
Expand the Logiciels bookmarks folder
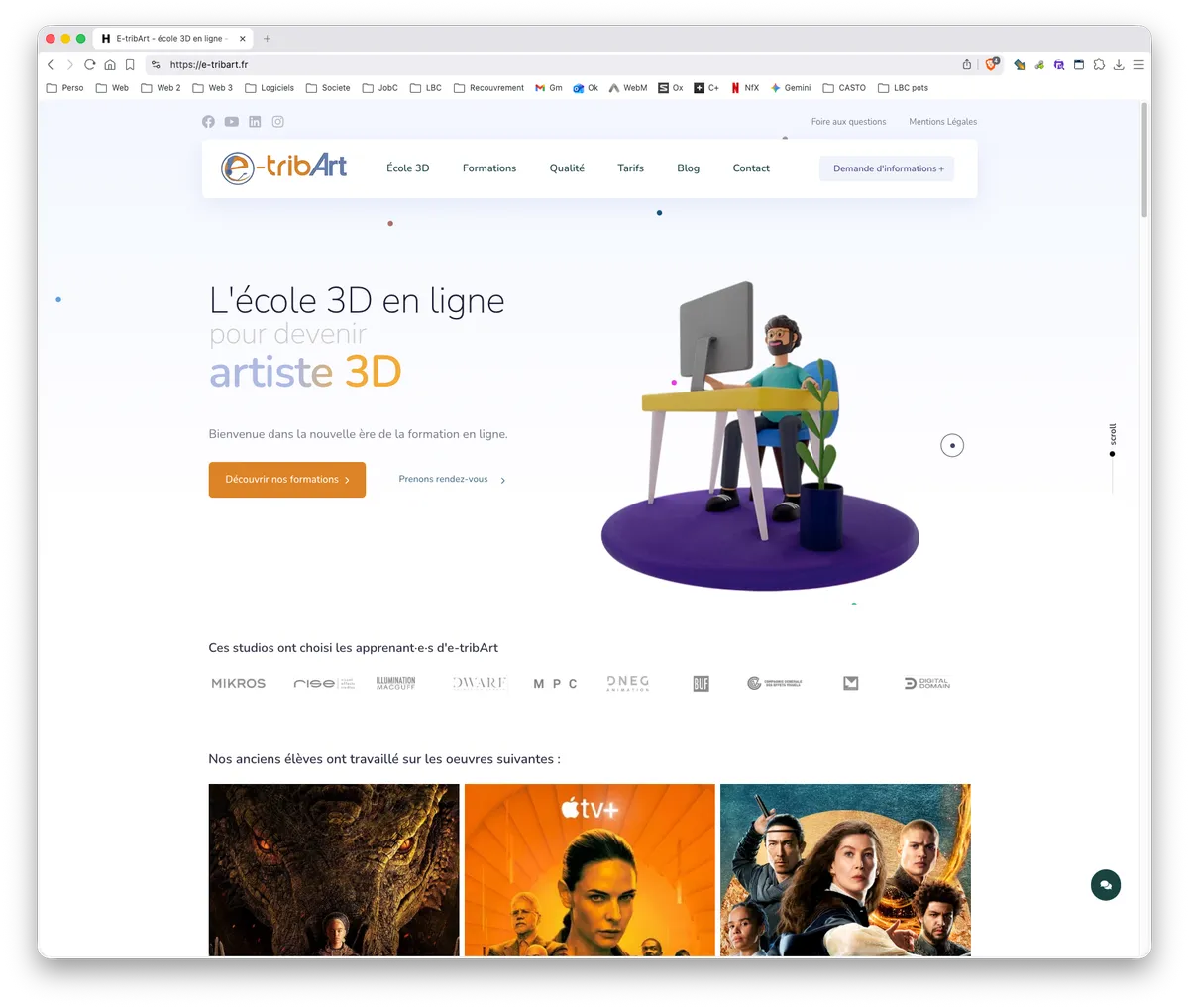click(x=270, y=88)
